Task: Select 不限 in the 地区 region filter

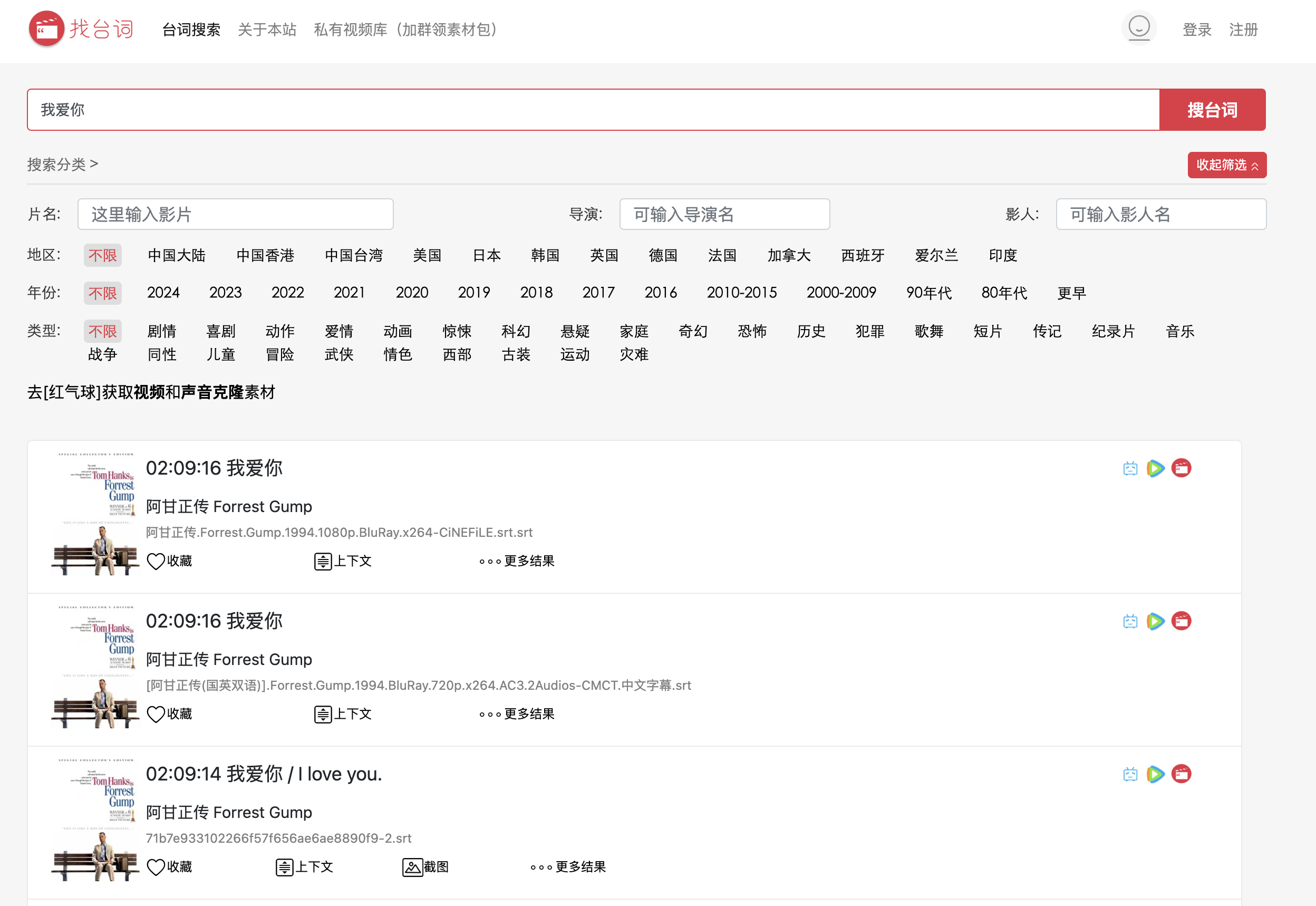Action: [103, 255]
